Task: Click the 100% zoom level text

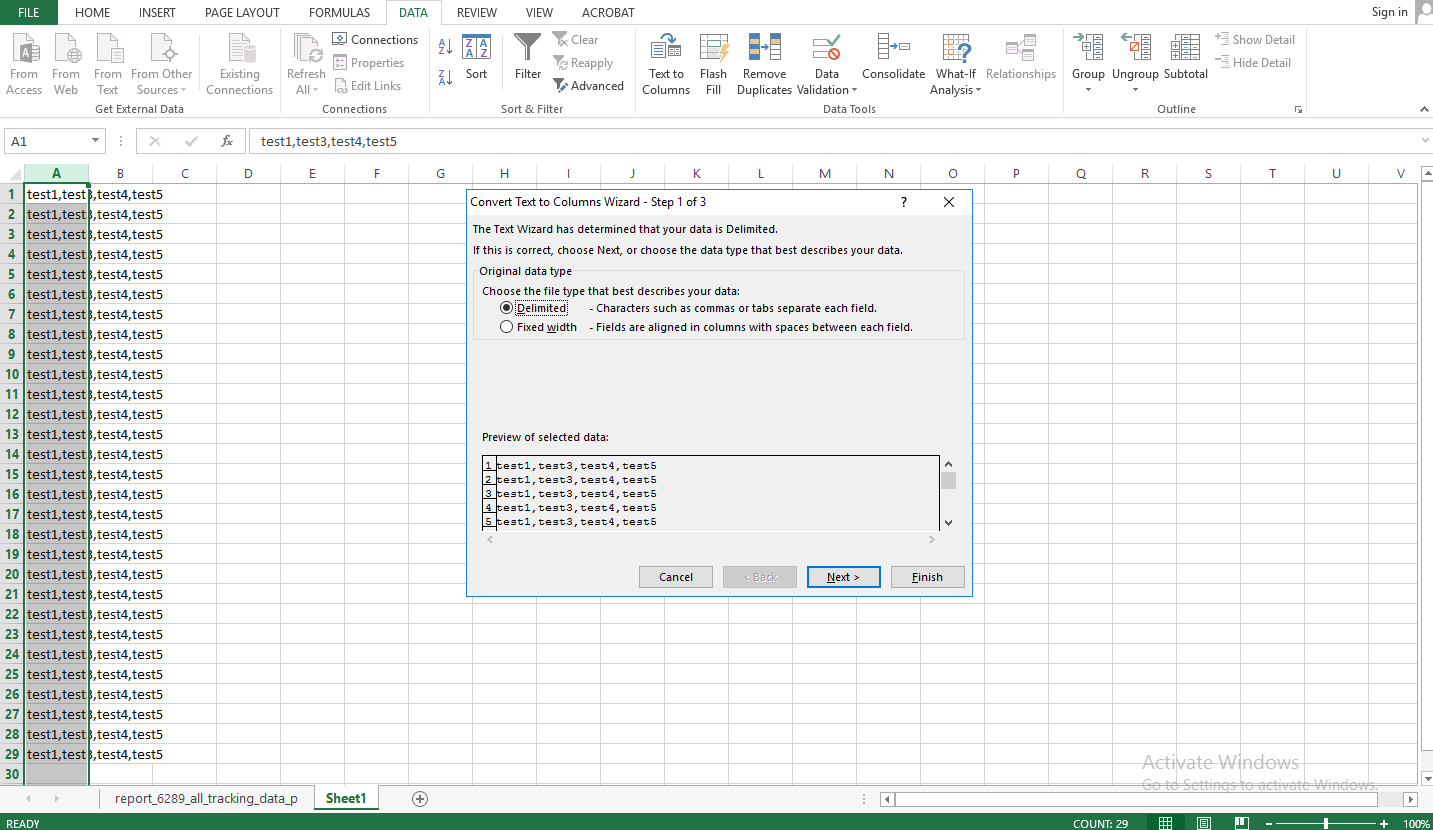Action: (x=1416, y=824)
